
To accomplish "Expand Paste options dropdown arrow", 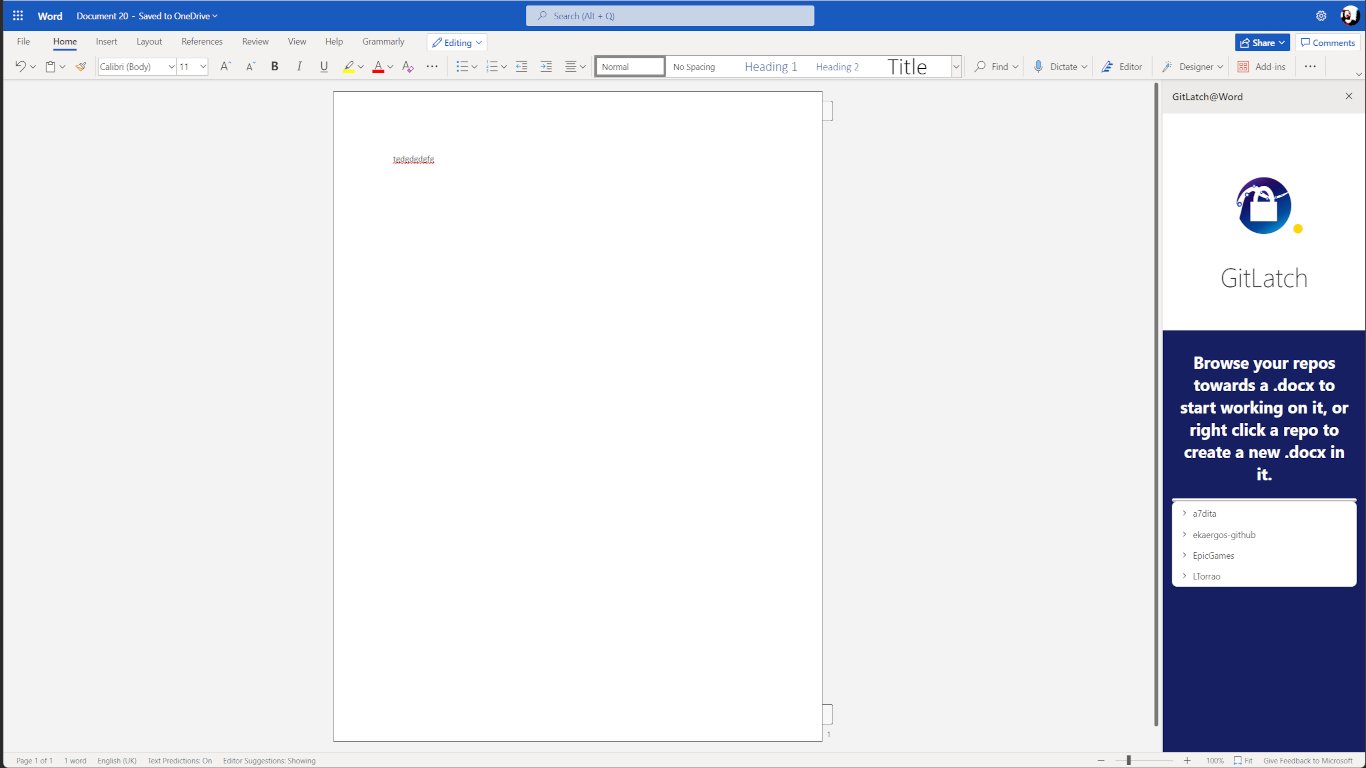I will [x=62, y=67].
